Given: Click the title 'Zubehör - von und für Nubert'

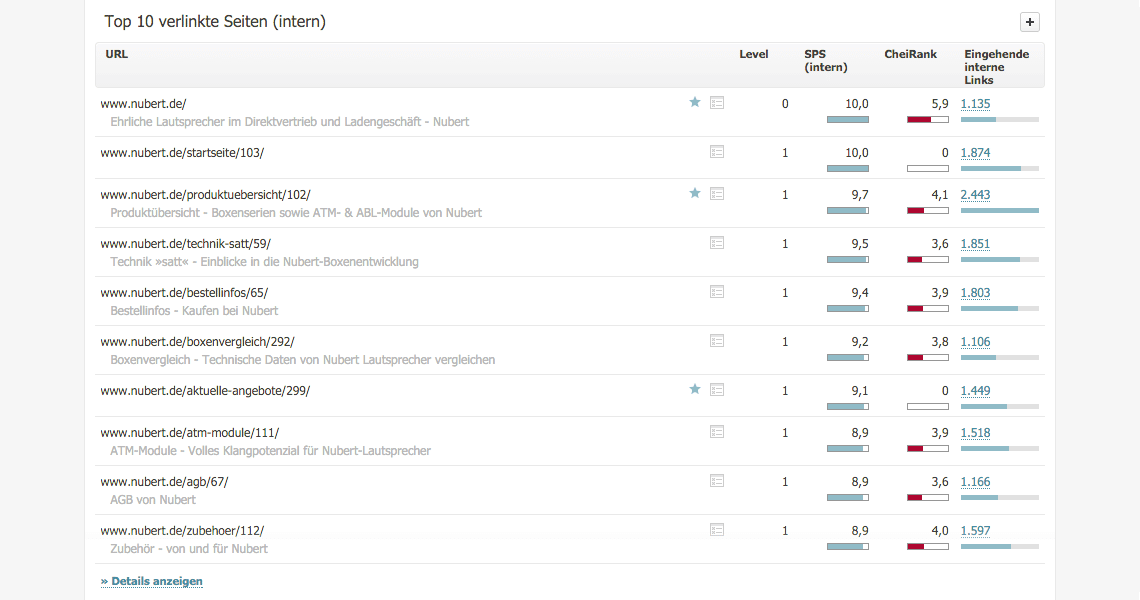Looking at the screenshot, I should pyautogui.click(x=189, y=549).
